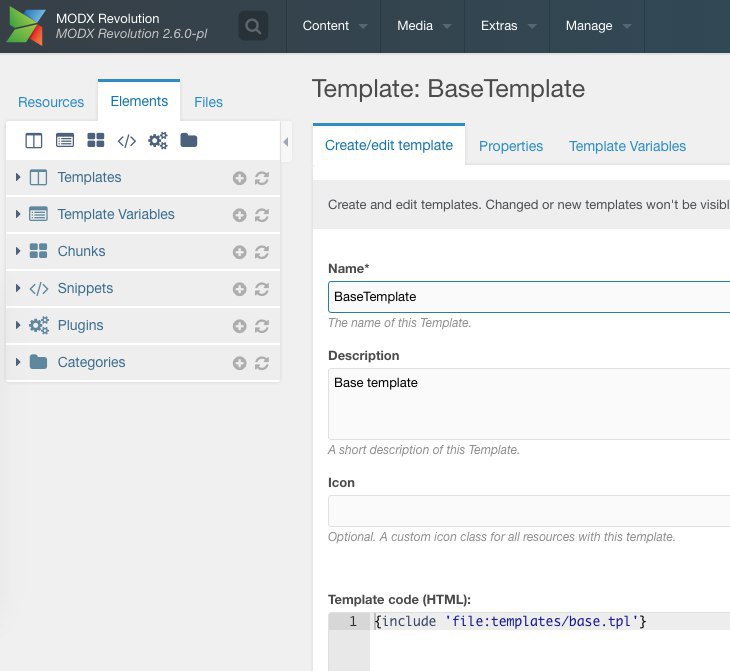730x671 pixels.
Task: Refresh the Templates tree node
Action: [x=262, y=178]
